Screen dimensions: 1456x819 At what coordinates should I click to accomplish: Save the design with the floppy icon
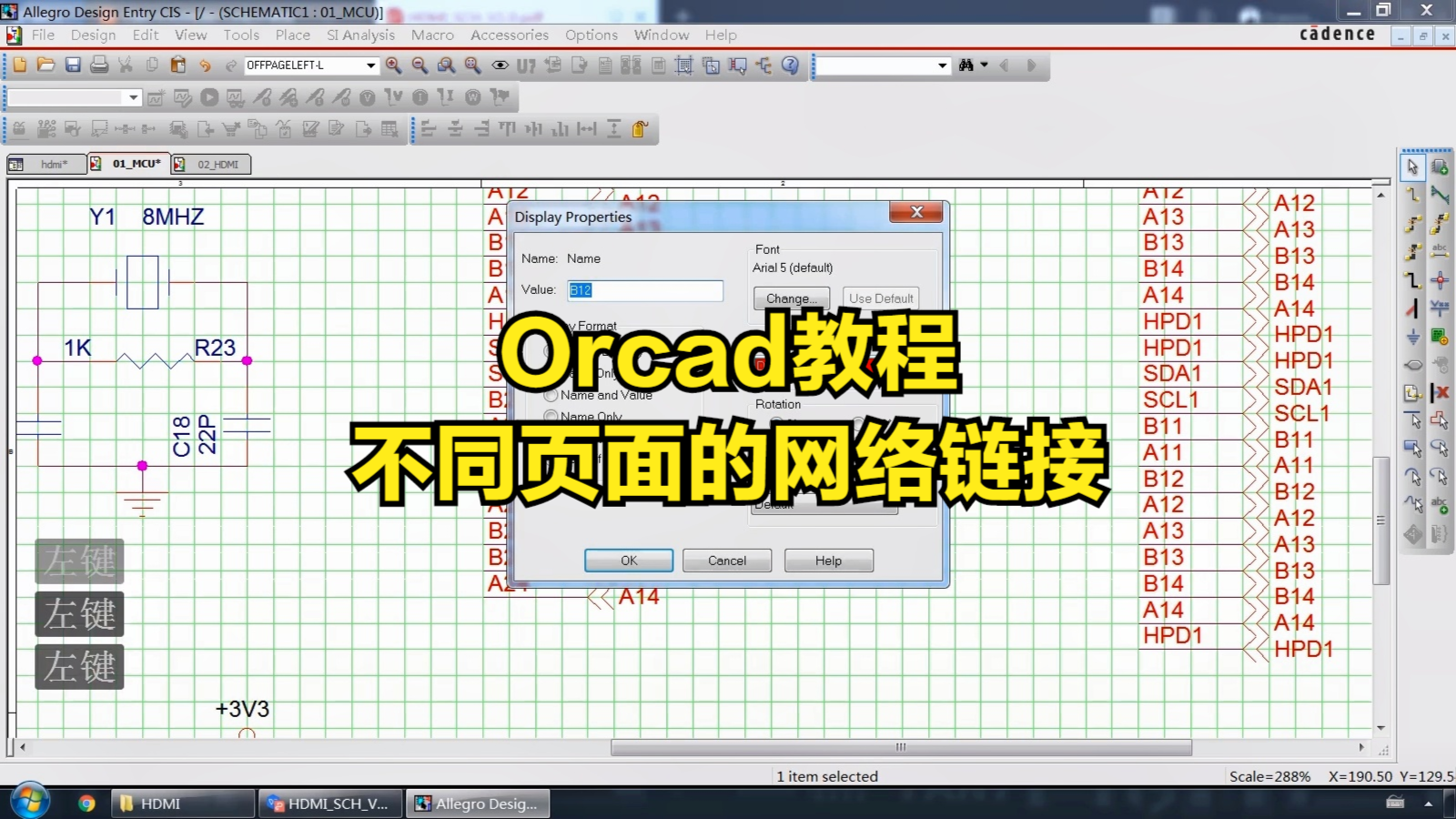coord(73,66)
